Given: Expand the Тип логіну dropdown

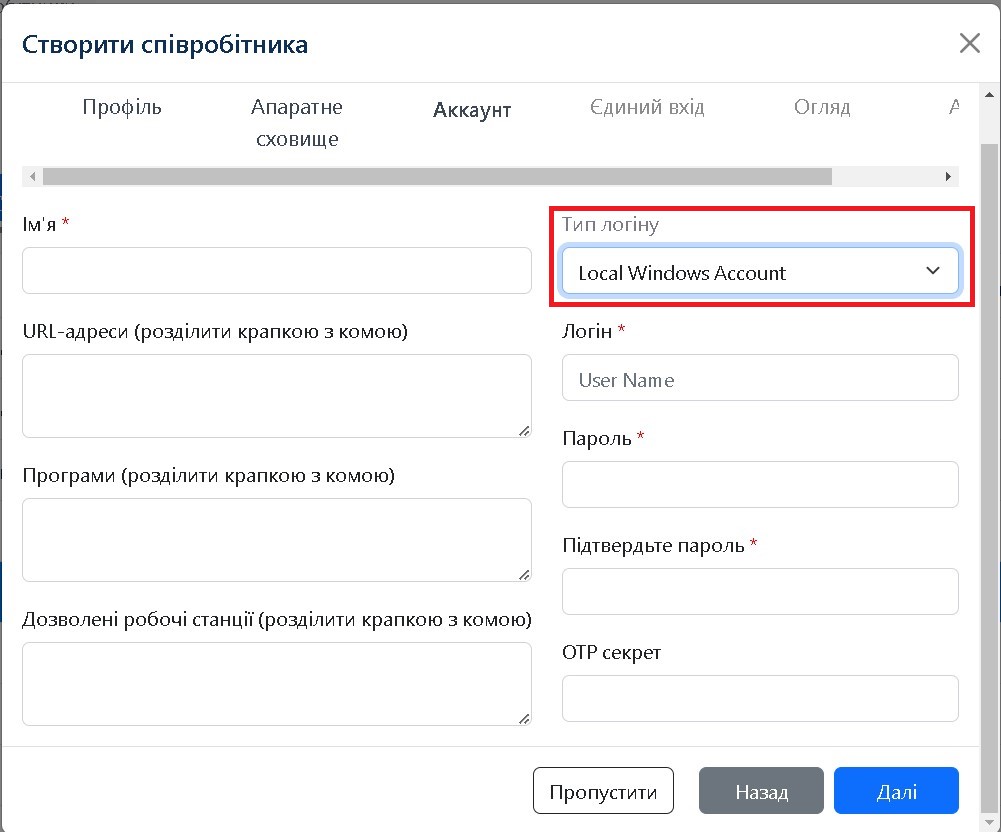Looking at the screenshot, I should 760,272.
